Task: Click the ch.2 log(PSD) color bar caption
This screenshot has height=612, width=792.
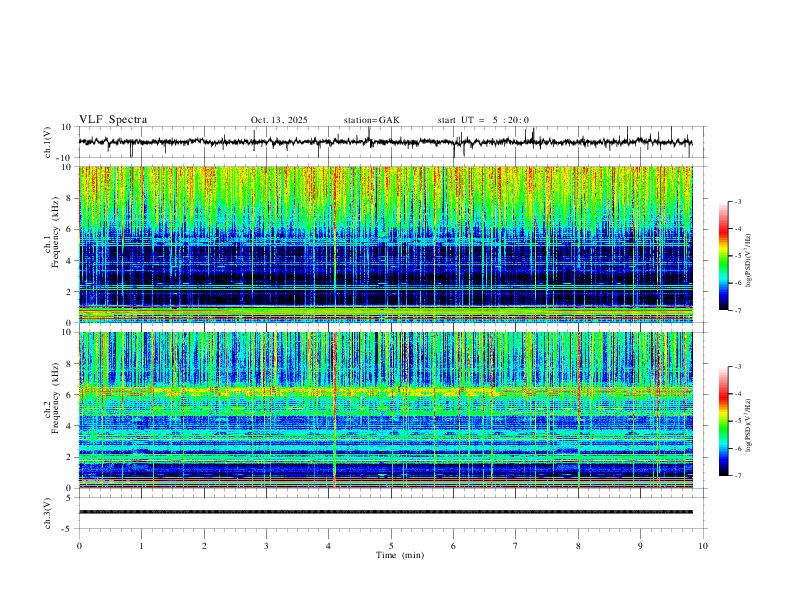Action: (x=749, y=426)
